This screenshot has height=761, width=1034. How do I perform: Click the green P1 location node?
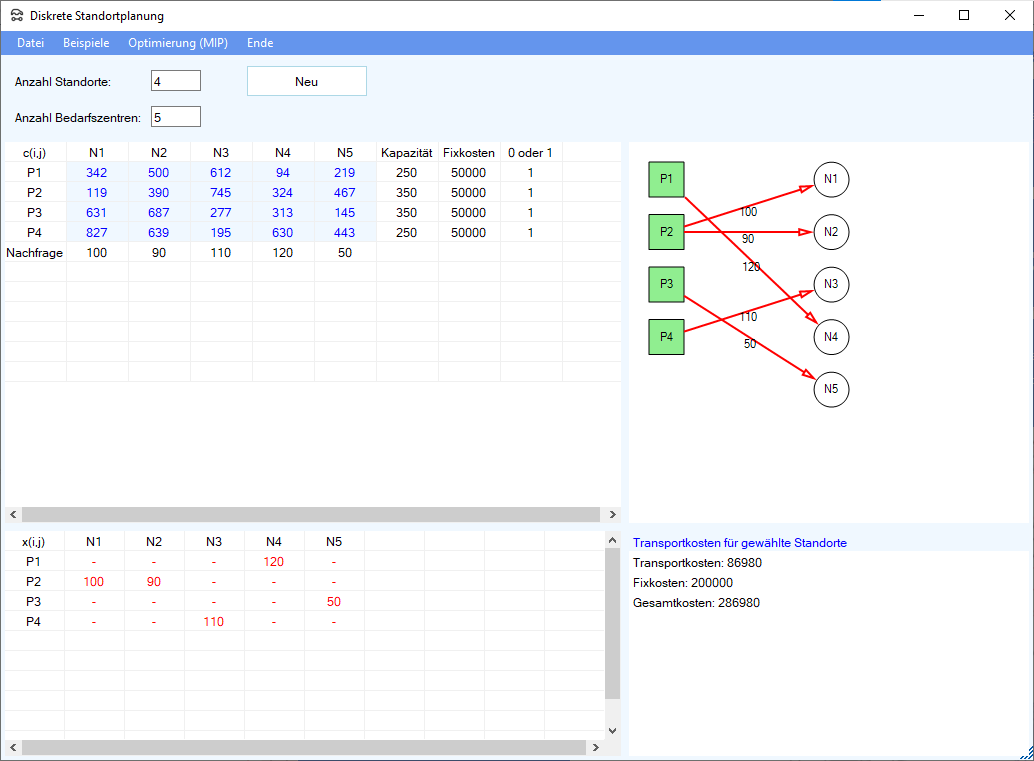(666, 179)
